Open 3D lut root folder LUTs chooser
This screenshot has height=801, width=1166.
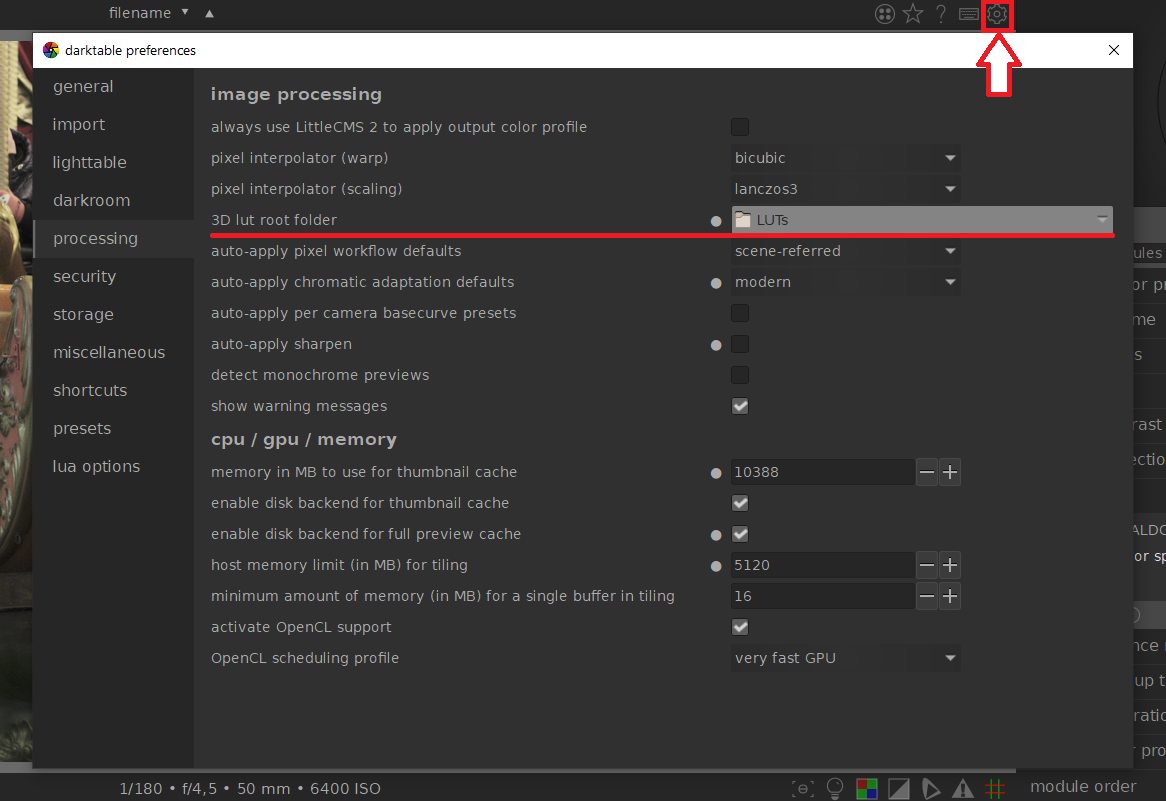[x=922, y=219]
